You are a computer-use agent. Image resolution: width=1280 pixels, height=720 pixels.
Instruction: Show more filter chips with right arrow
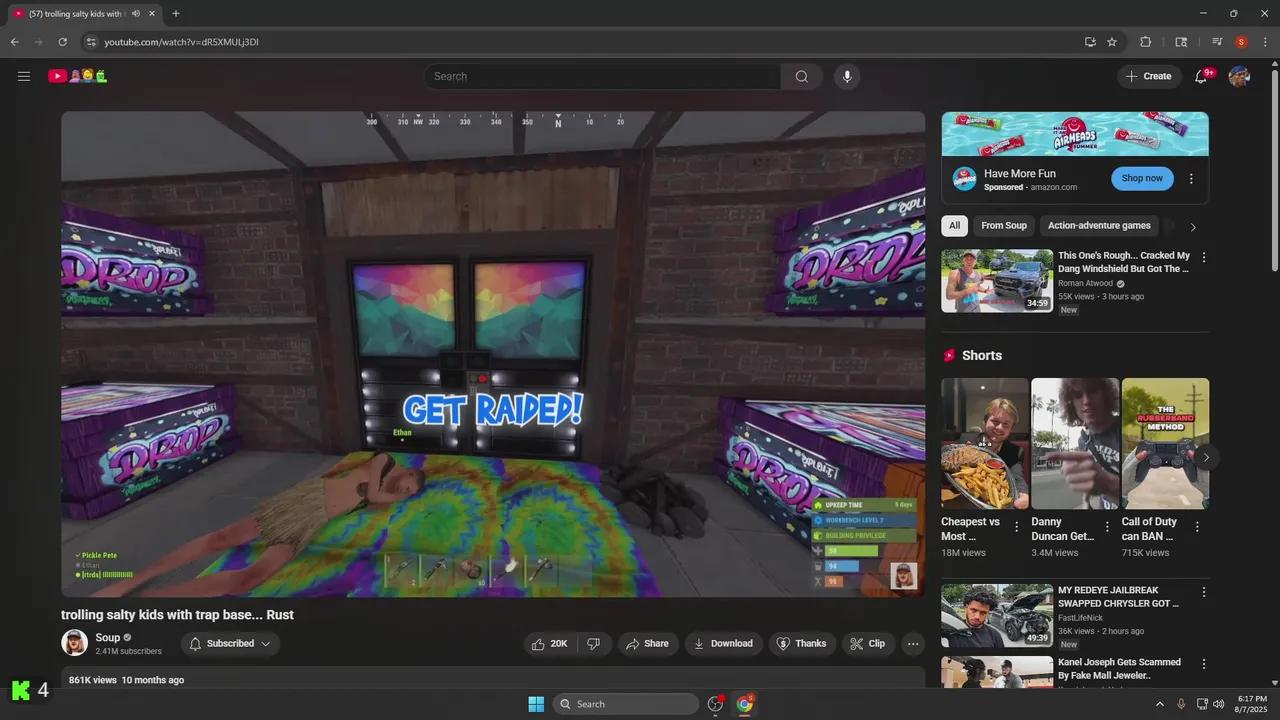pyautogui.click(x=1192, y=227)
